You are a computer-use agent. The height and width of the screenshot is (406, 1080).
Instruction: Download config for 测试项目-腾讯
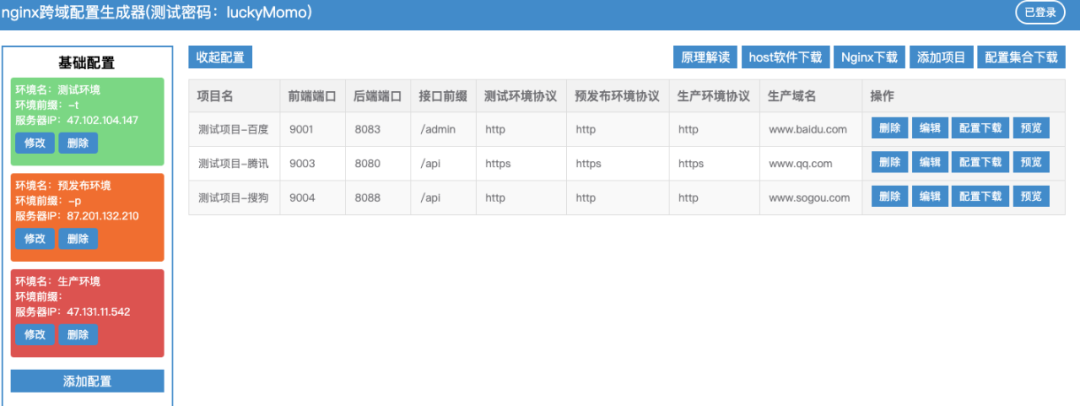click(x=980, y=163)
